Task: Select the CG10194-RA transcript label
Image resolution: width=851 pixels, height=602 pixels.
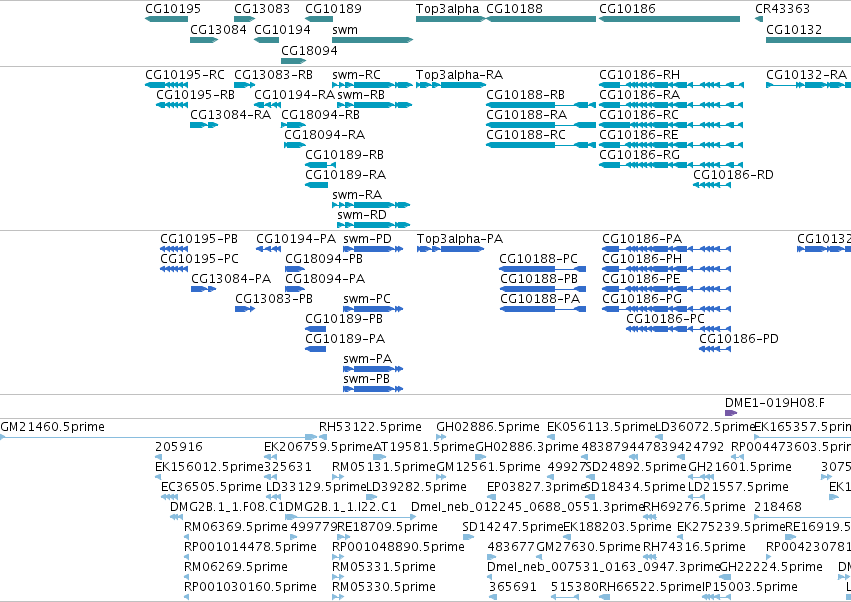Action: tap(294, 94)
